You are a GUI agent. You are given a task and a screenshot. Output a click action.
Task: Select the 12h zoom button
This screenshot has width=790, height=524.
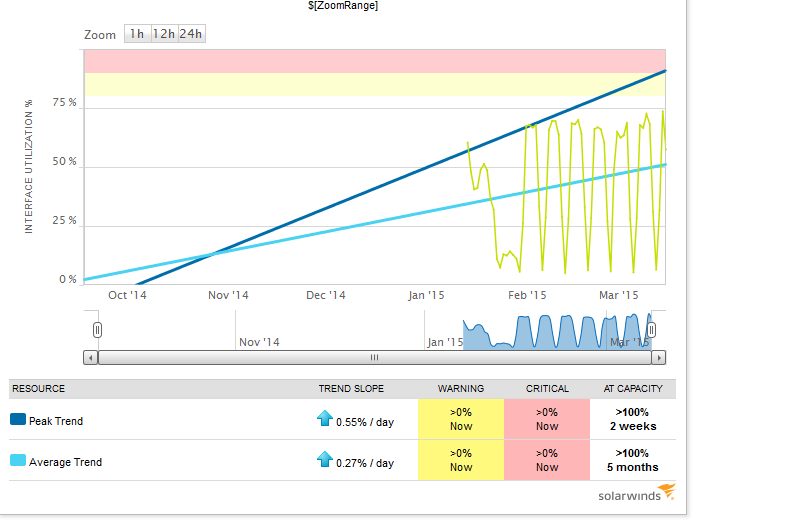[164, 34]
